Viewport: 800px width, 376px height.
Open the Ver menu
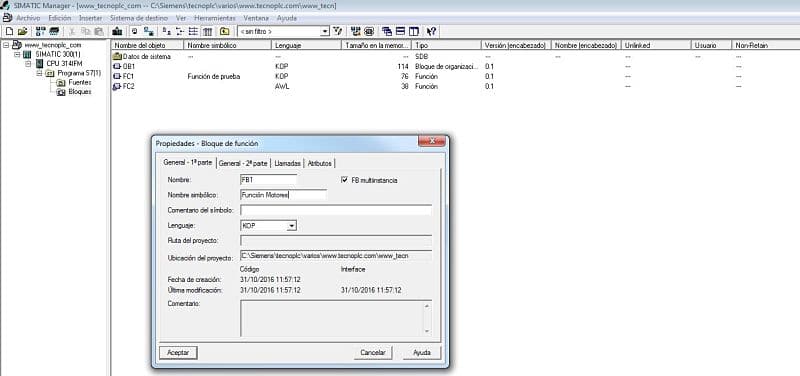click(181, 18)
